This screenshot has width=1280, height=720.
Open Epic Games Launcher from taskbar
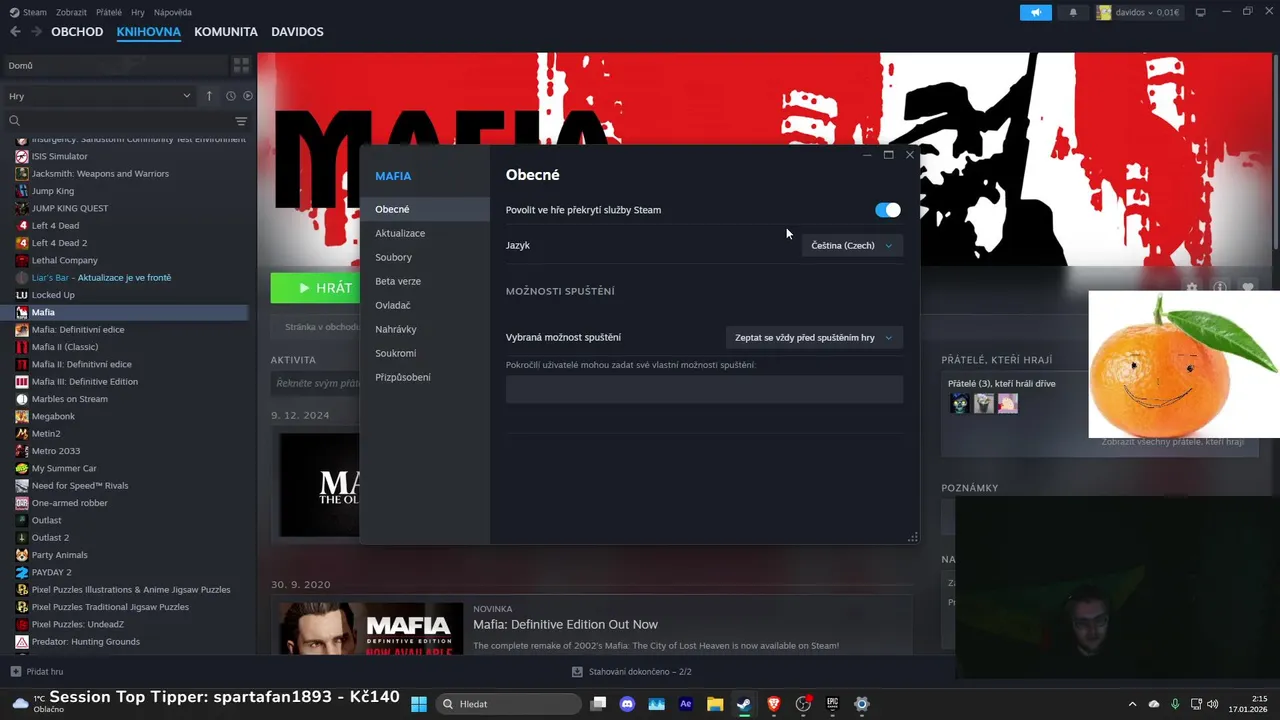tap(832, 704)
